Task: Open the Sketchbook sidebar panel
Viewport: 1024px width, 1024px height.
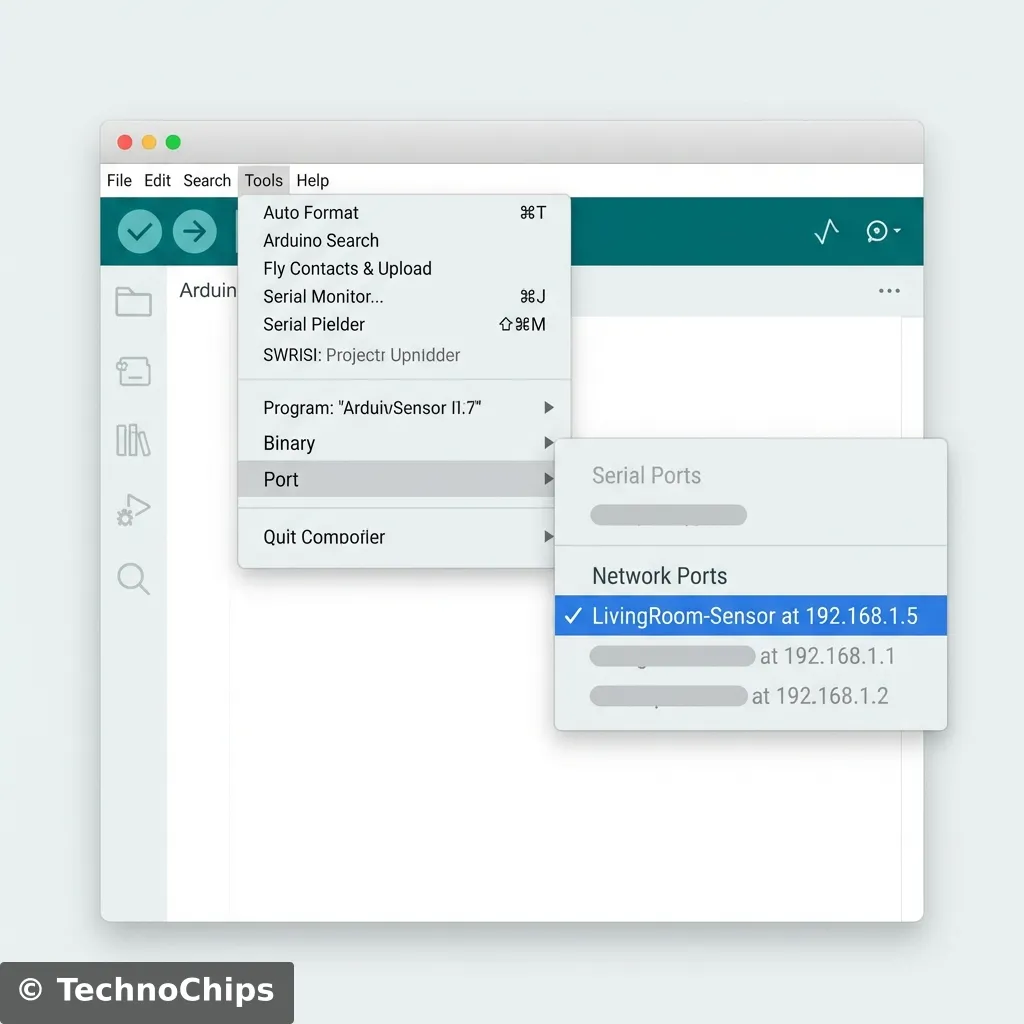Action: 134,301
